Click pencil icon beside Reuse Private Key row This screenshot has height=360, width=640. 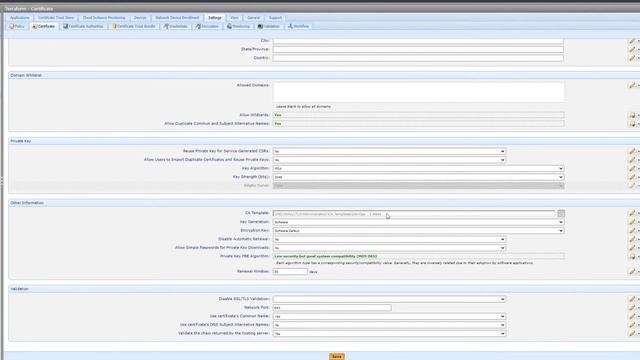point(632,151)
